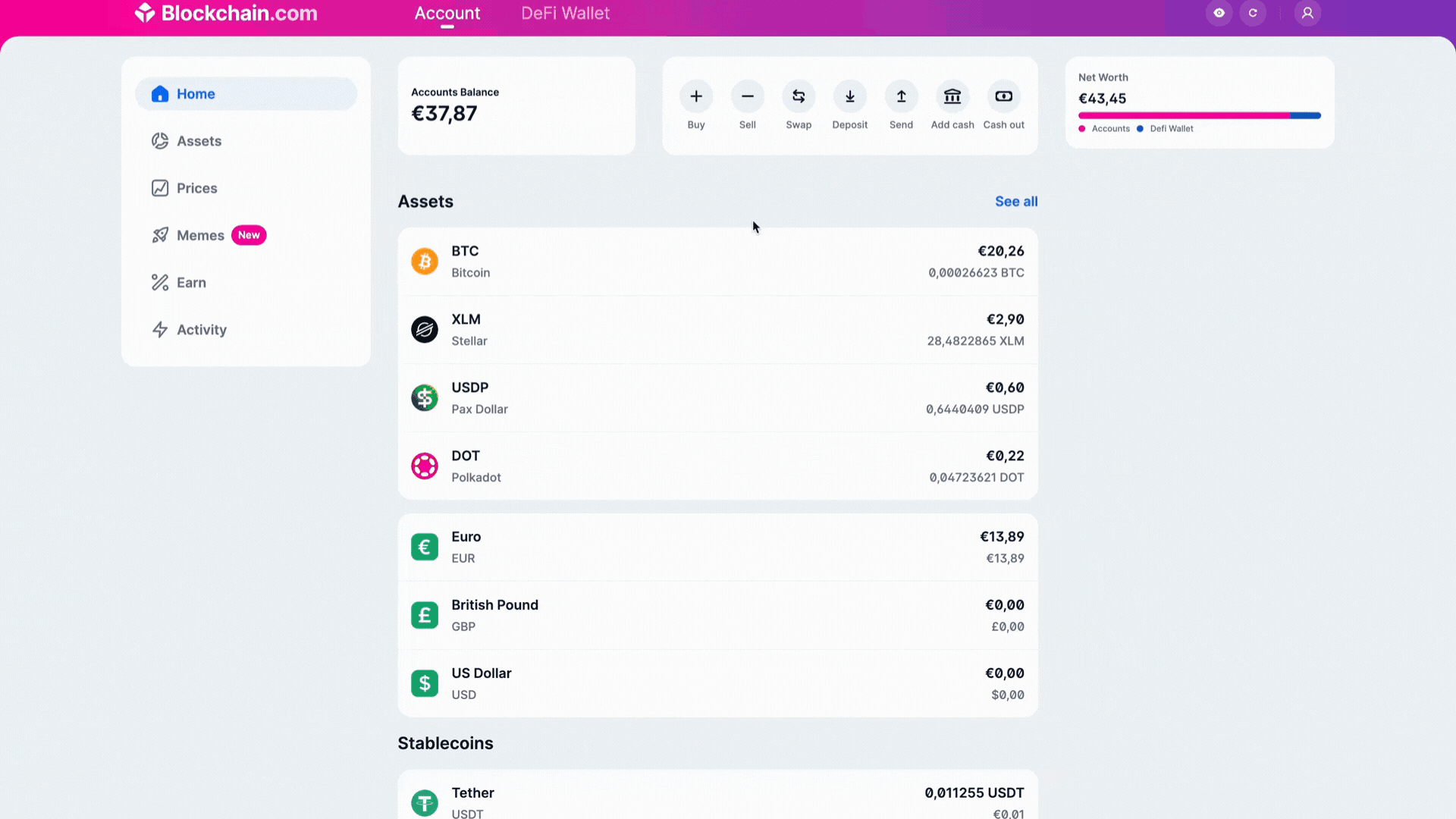The height and width of the screenshot is (819, 1456).
Task: Open the Buy action
Action: [696, 96]
